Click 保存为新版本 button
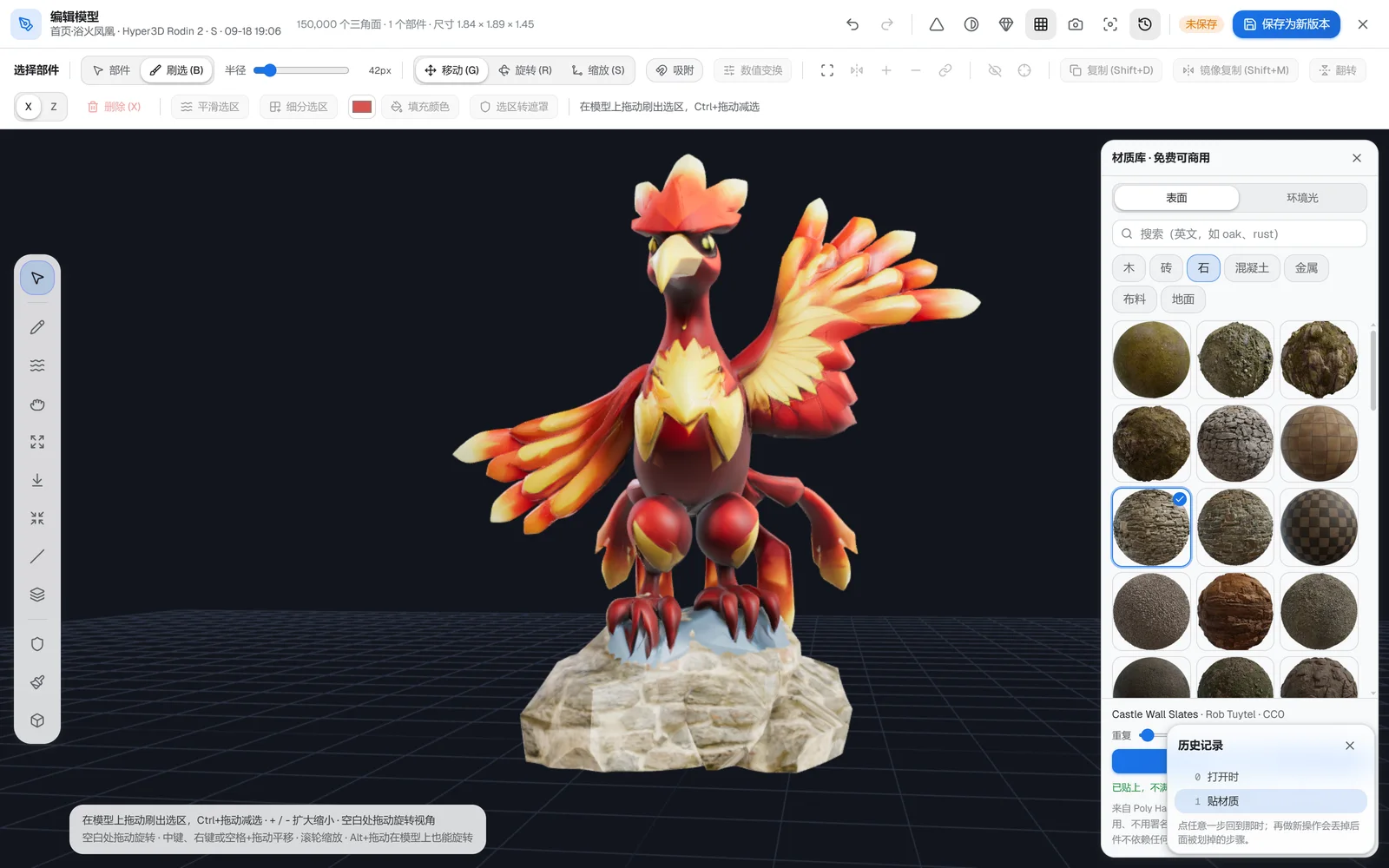 click(x=1287, y=24)
